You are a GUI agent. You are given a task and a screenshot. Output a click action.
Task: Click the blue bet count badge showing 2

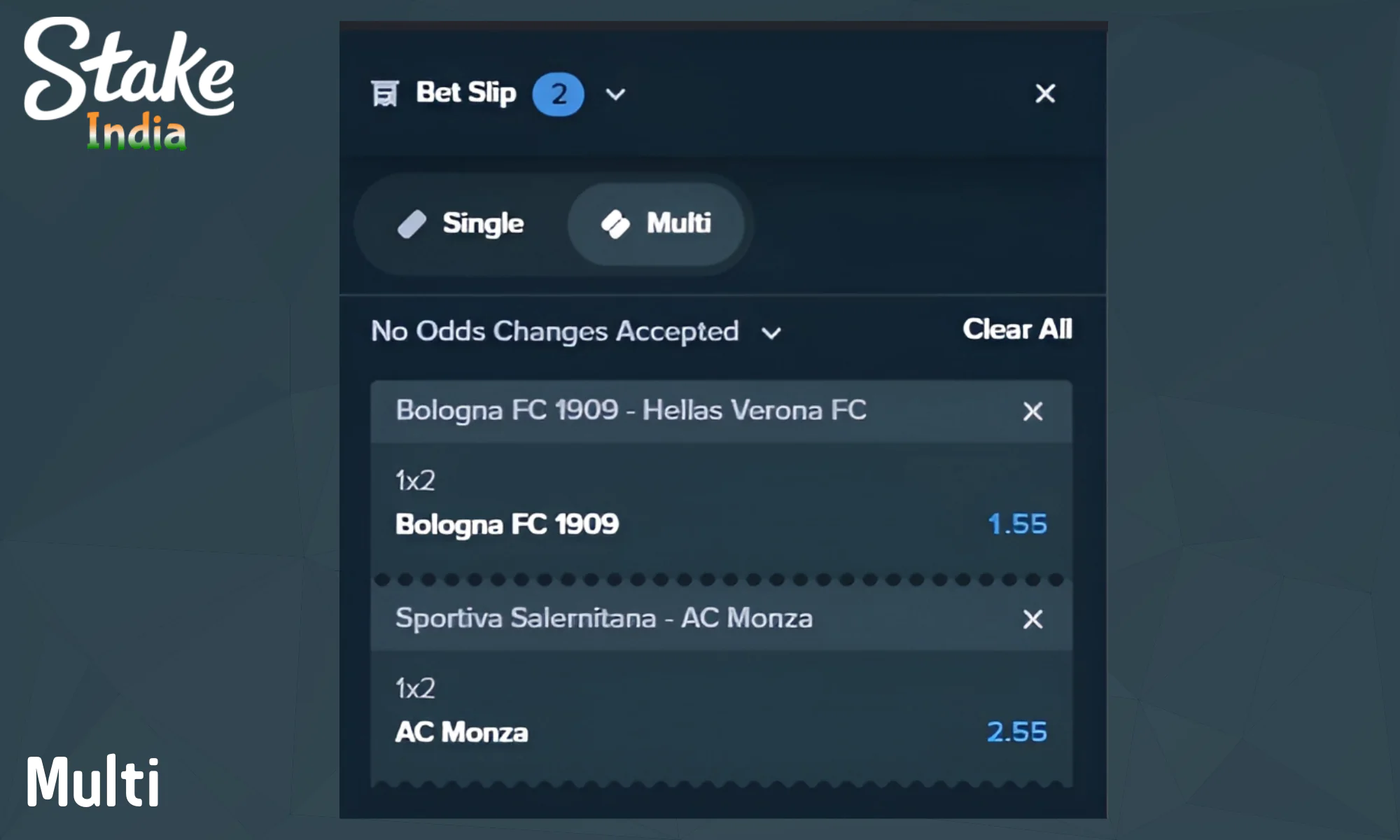557,93
